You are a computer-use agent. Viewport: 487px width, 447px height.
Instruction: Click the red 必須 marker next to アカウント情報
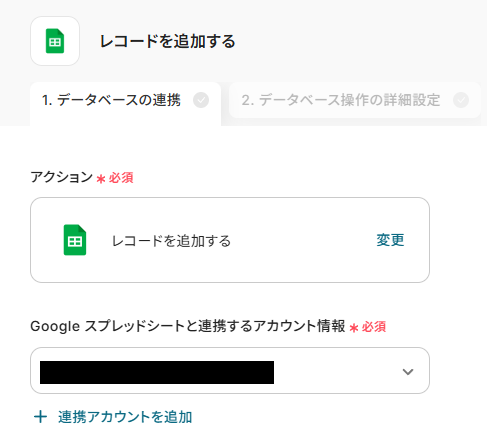pyautogui.click(x=374, y=327)
